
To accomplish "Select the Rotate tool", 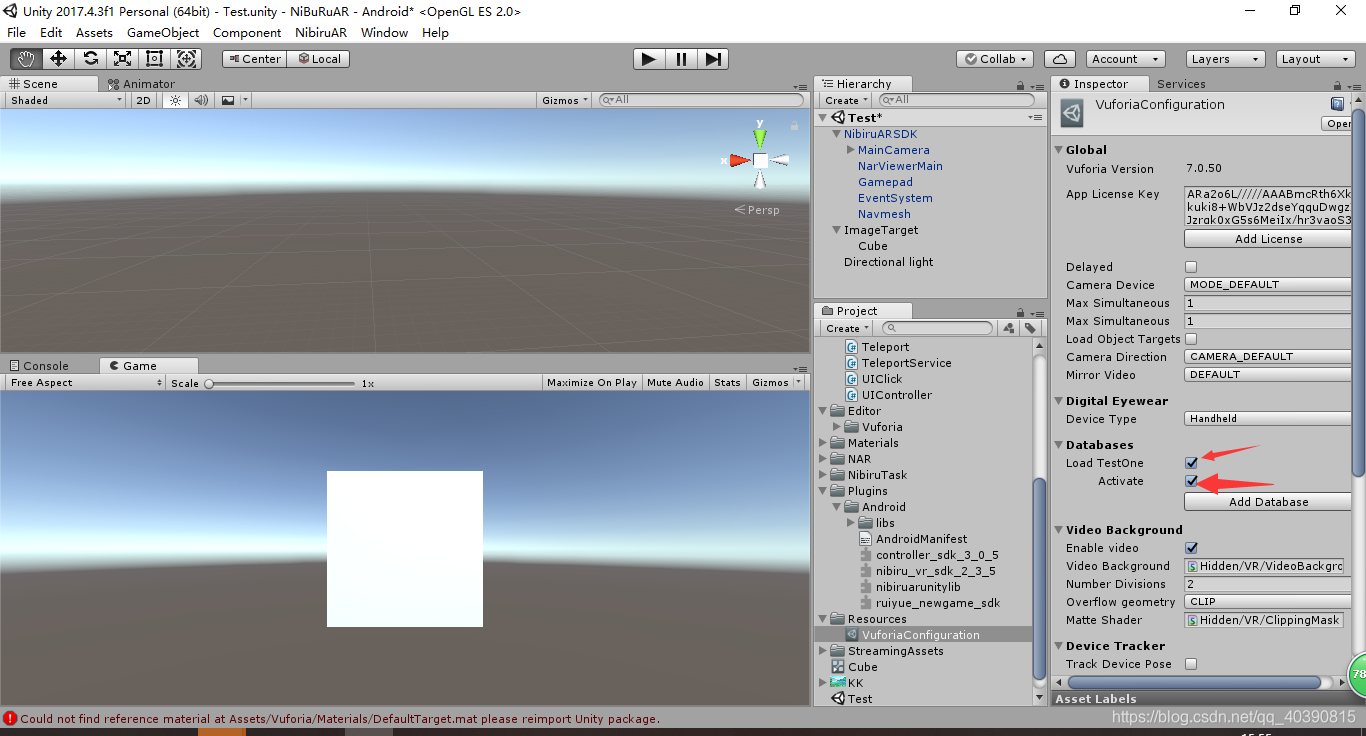I will coord(90,59).
